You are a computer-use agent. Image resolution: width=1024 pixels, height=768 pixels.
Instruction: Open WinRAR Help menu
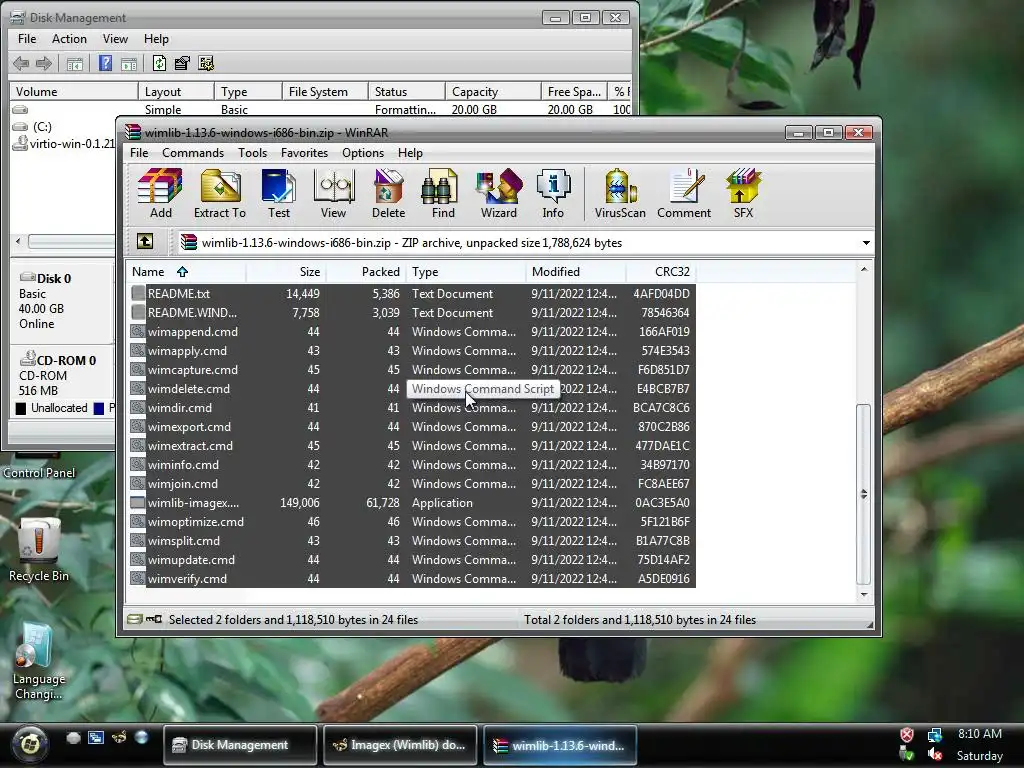410,153
